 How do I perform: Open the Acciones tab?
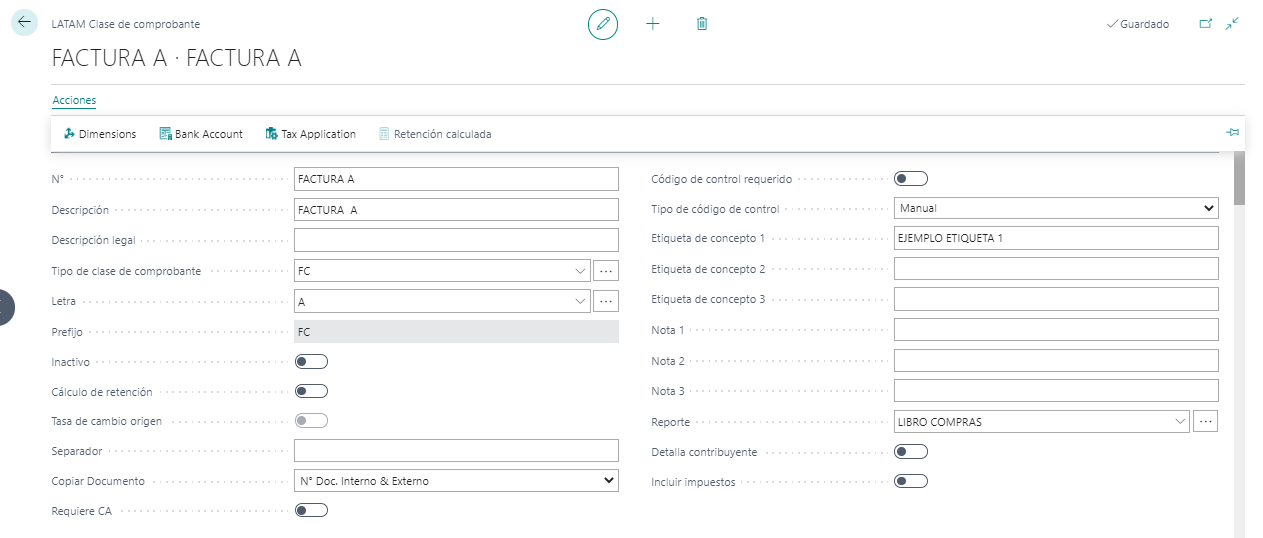pyautogui.click(x=74, y=100)
